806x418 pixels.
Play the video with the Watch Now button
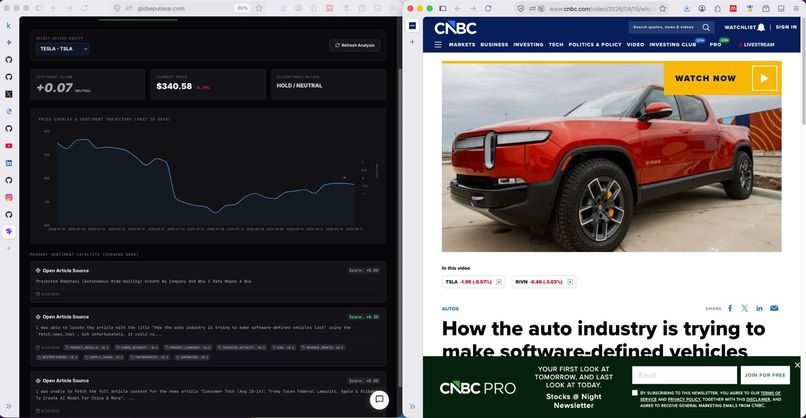pyautogui.click(x=722, y=79)
